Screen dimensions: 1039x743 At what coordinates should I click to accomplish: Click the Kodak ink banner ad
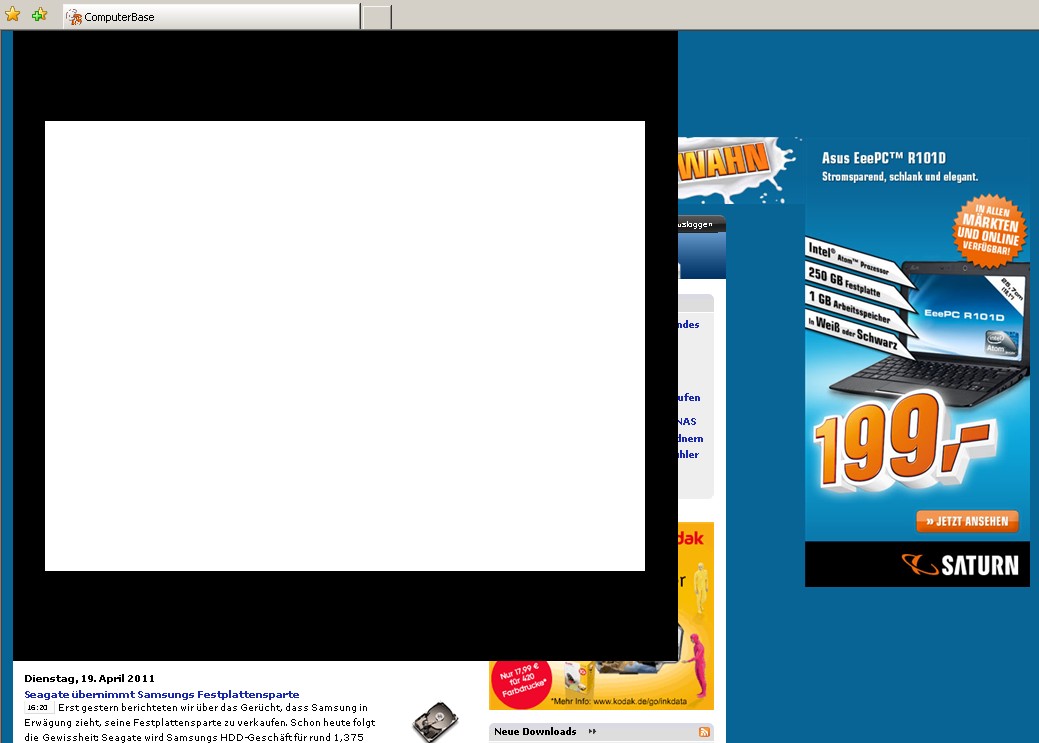[x=601, y=616]
